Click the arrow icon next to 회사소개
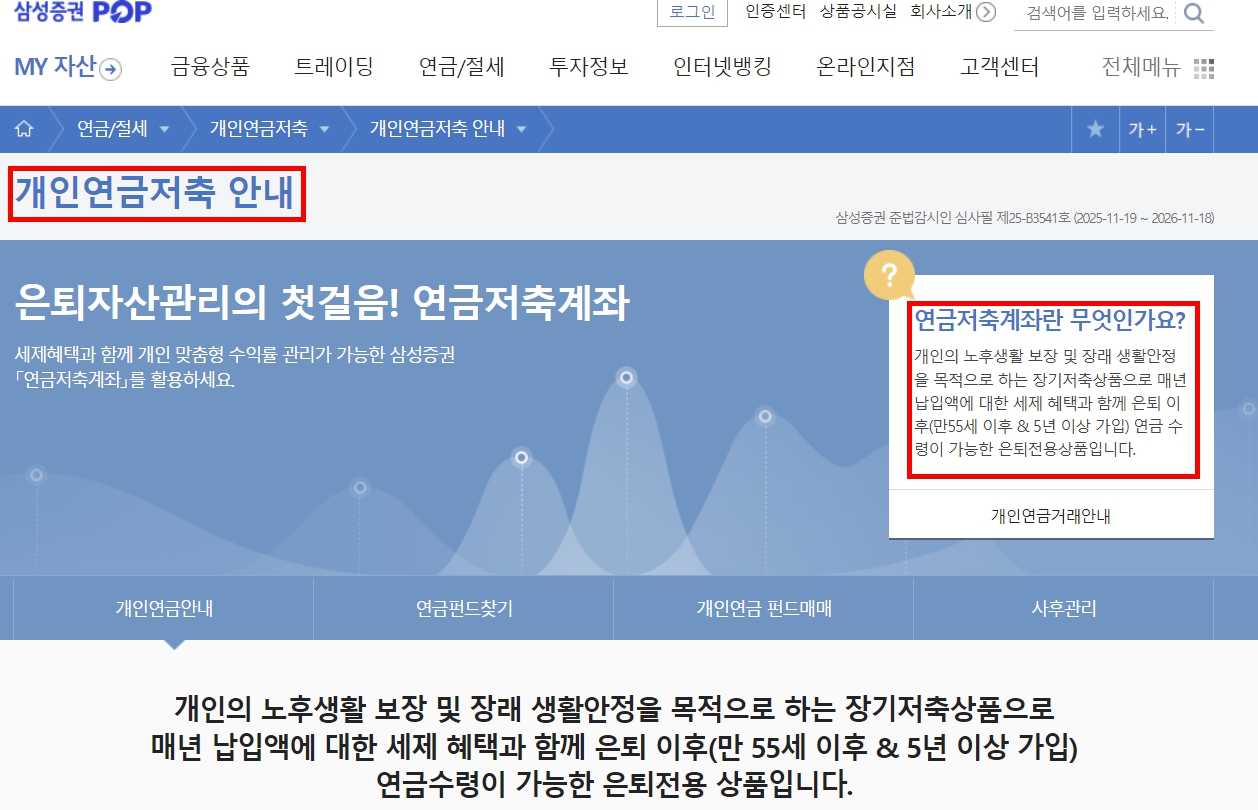The width and height of the screenshot is (1258, 810). click(x=986, y=12)
